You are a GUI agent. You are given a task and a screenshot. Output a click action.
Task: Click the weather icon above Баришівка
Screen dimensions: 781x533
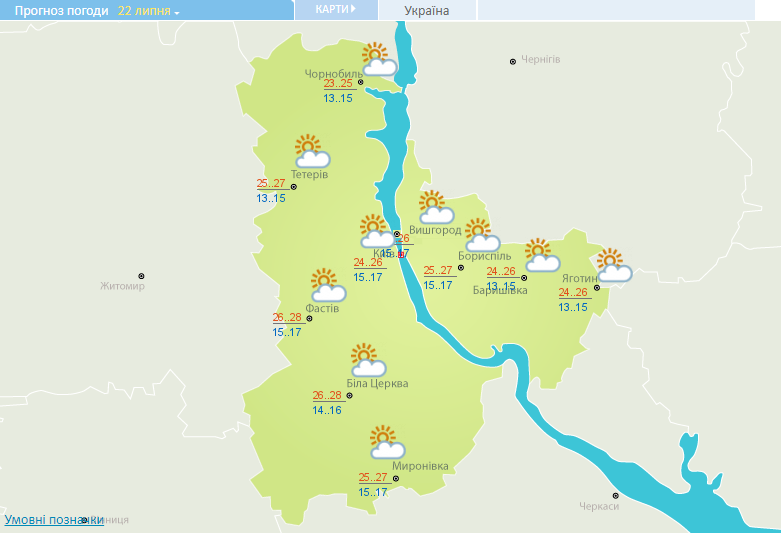click(541, 255)
